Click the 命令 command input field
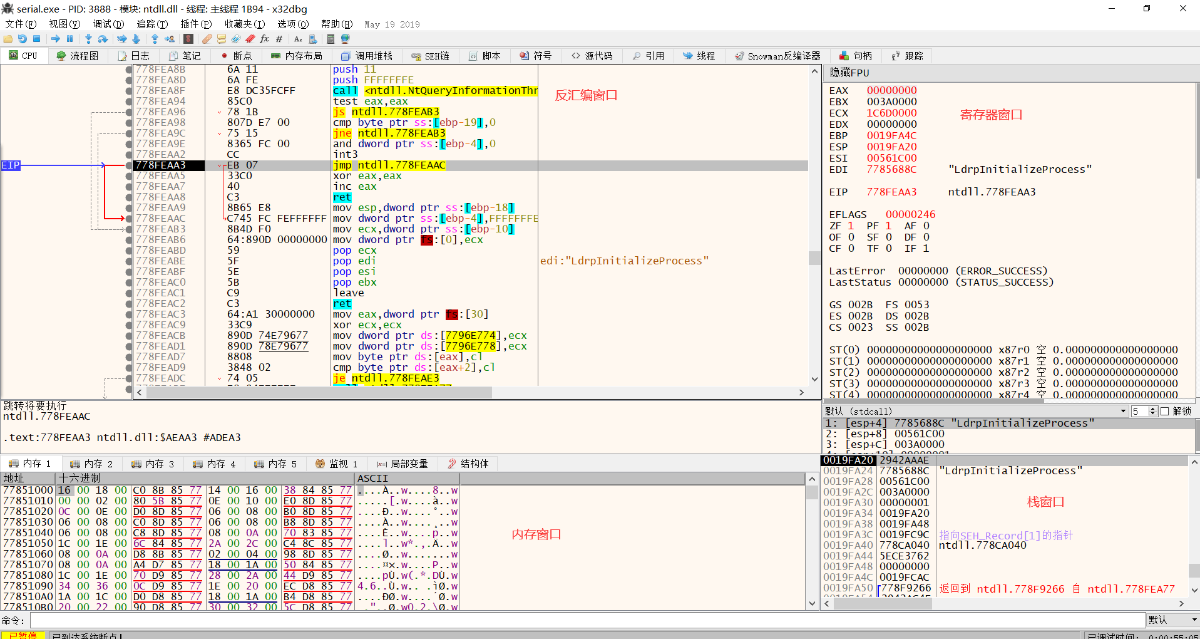The width and height of the screenshot is (1200, 639). coord(580,620)
